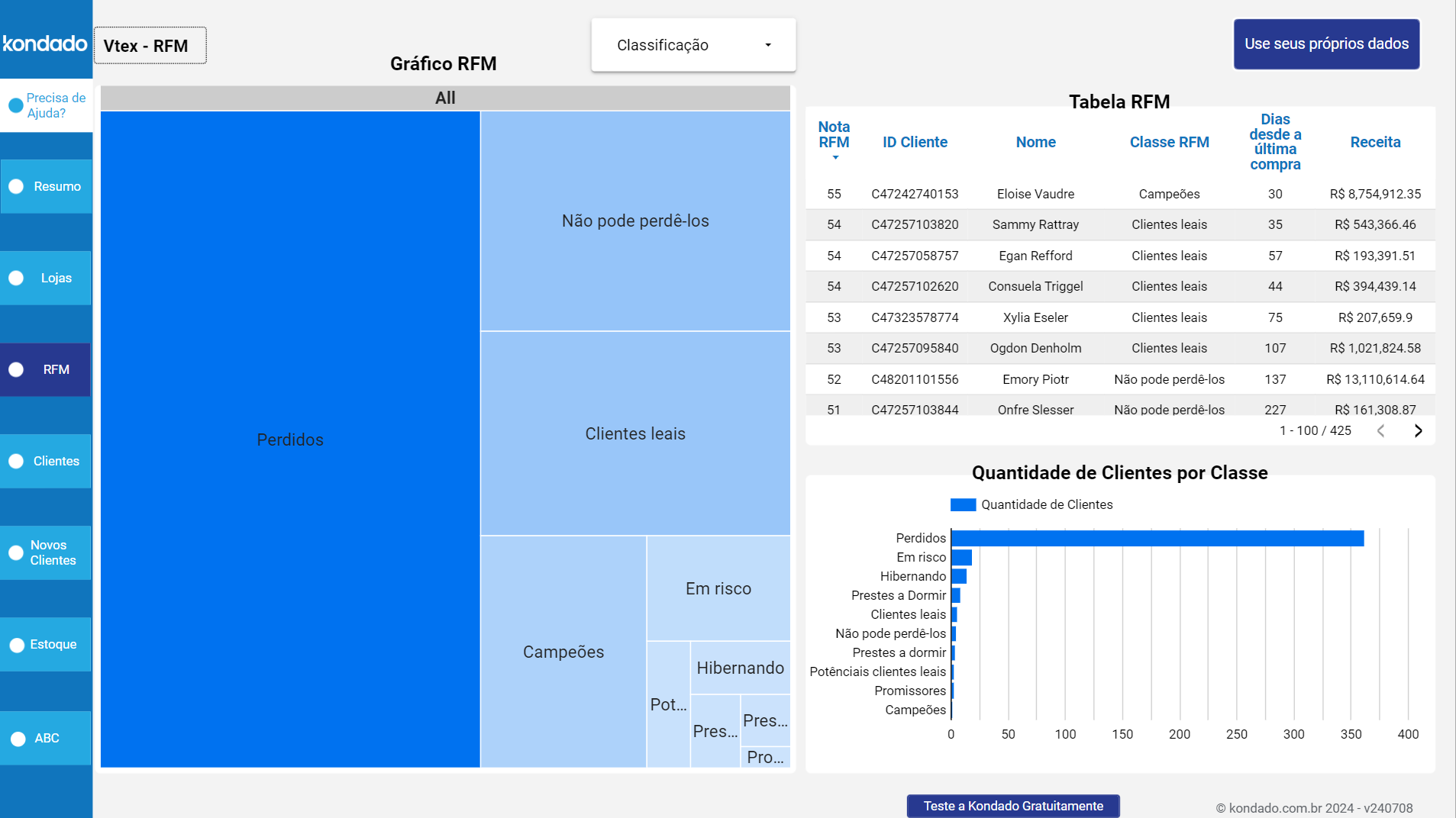
Task: Toggle sort direction on Nota RFM column
Action: click(x=834, y=141)
